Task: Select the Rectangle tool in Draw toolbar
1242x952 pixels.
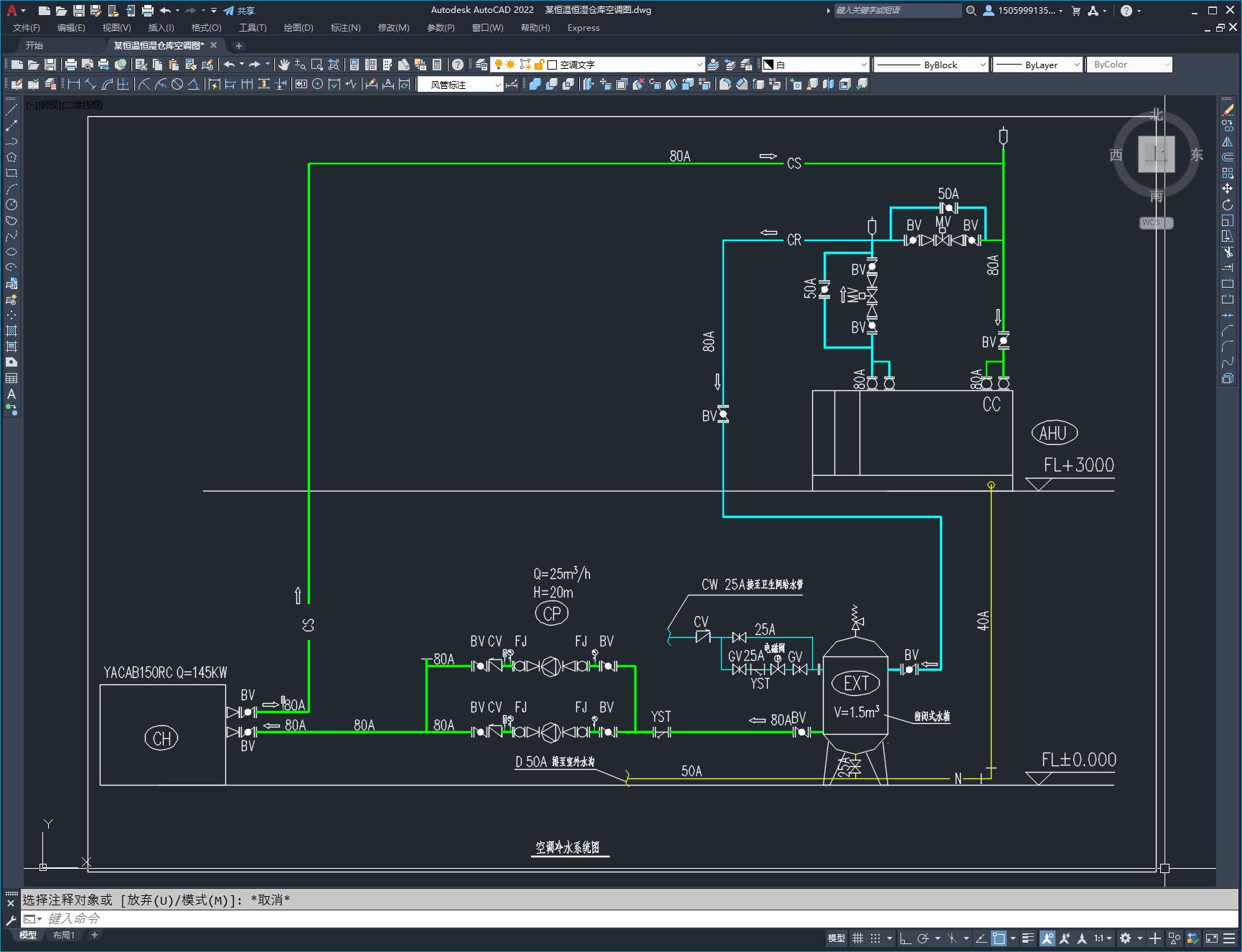Action: [11, 173]
